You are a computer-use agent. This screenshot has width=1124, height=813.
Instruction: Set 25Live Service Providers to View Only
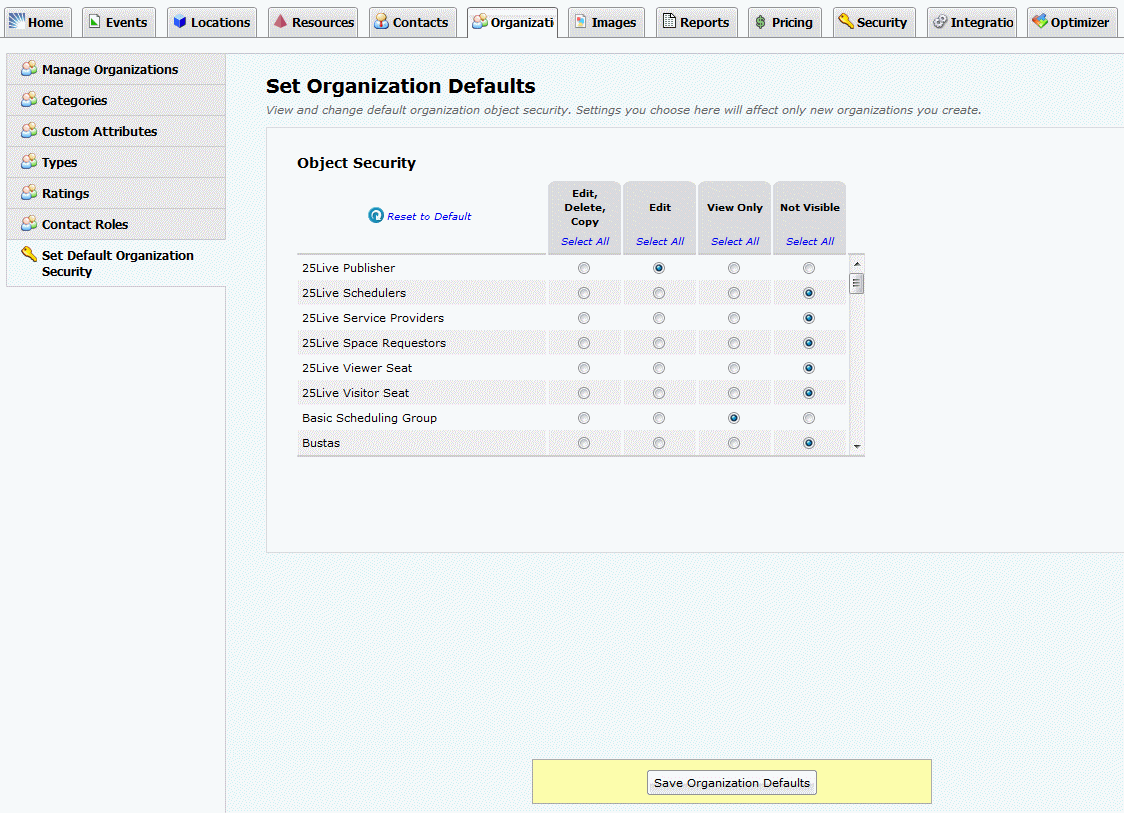click(734, 318)
